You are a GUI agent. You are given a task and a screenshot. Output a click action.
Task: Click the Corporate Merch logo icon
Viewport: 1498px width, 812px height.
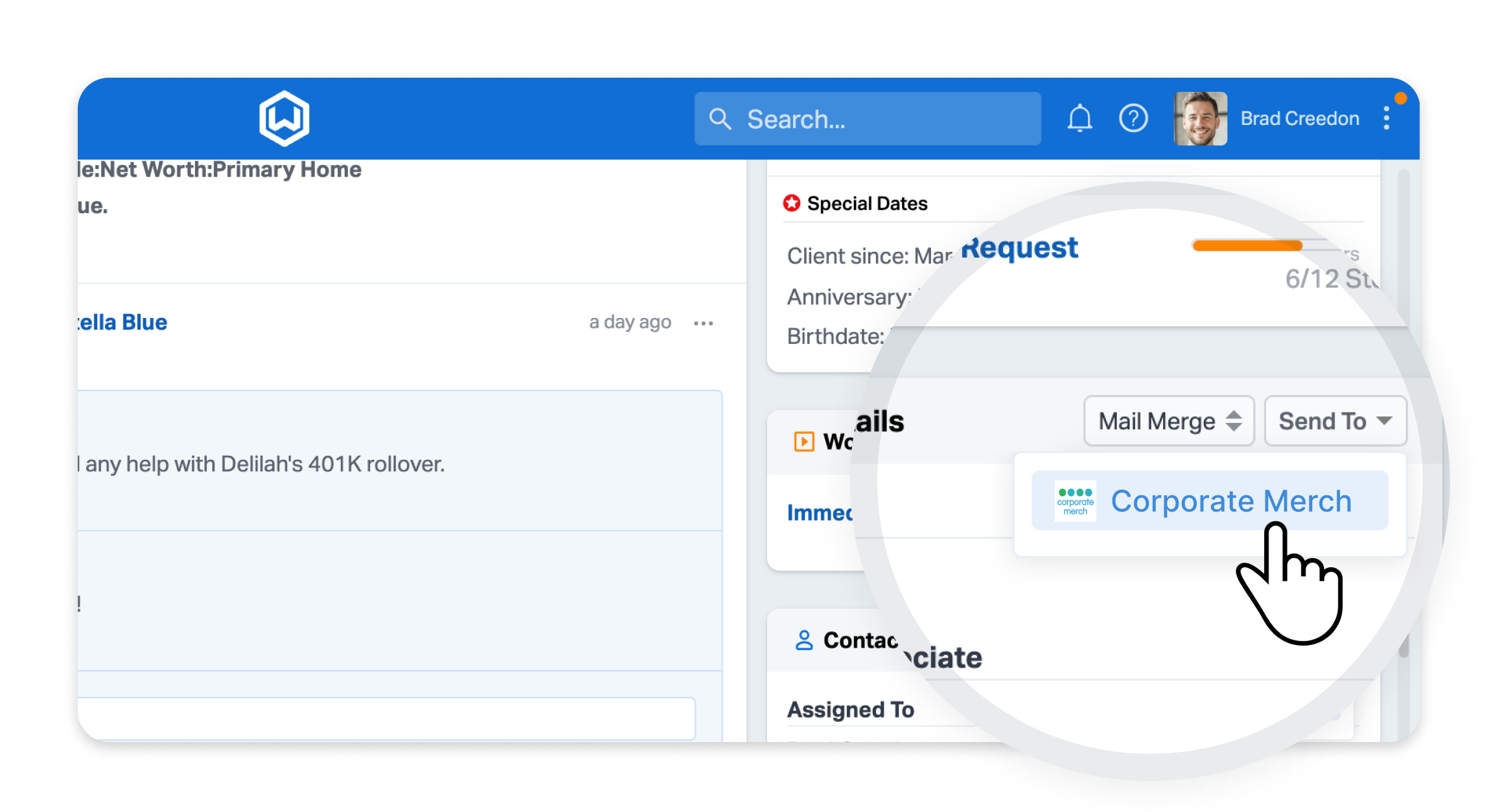point(1075,501)
